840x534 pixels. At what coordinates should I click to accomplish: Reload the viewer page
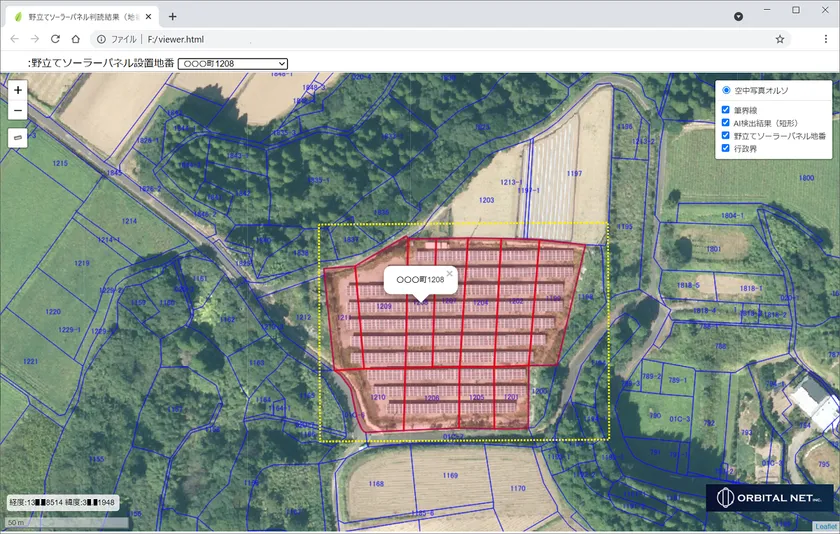coord(55,39)
